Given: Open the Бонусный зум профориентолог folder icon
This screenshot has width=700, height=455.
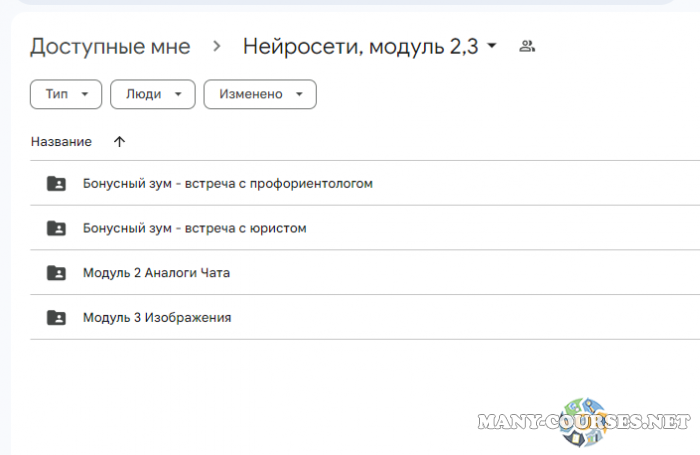Looking at the screenshot, I should tap(57, 184).
